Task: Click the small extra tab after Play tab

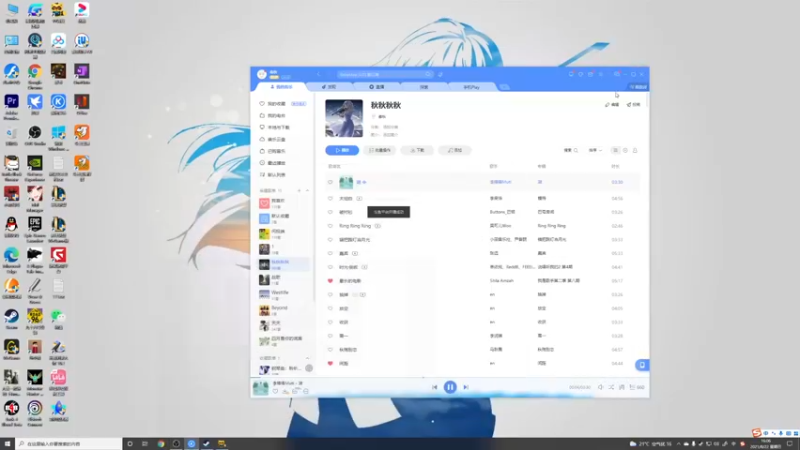Action: tap(505, 87)
